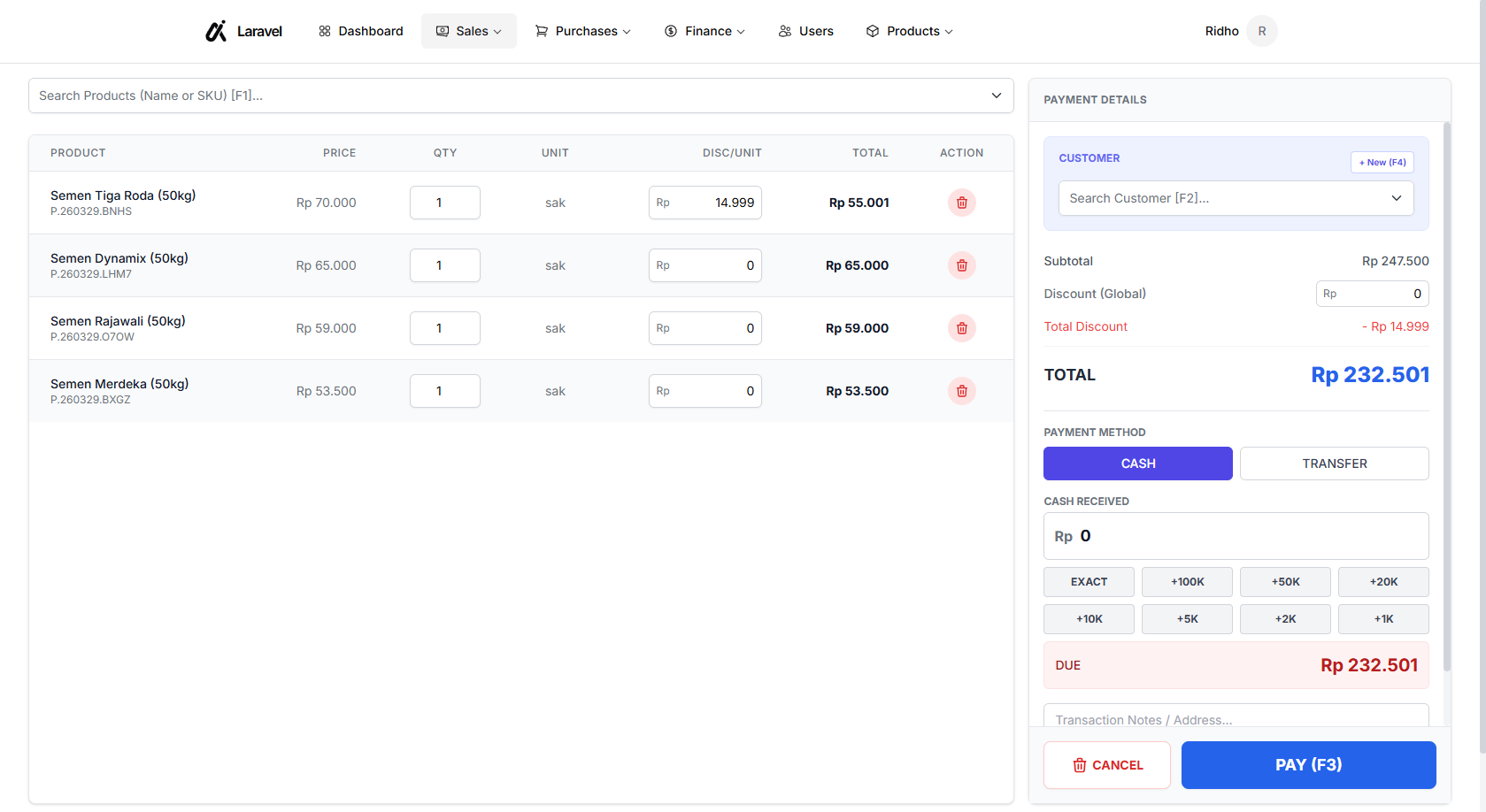Select the Semen Dynamix (50kg) product name

pos(119,258)
